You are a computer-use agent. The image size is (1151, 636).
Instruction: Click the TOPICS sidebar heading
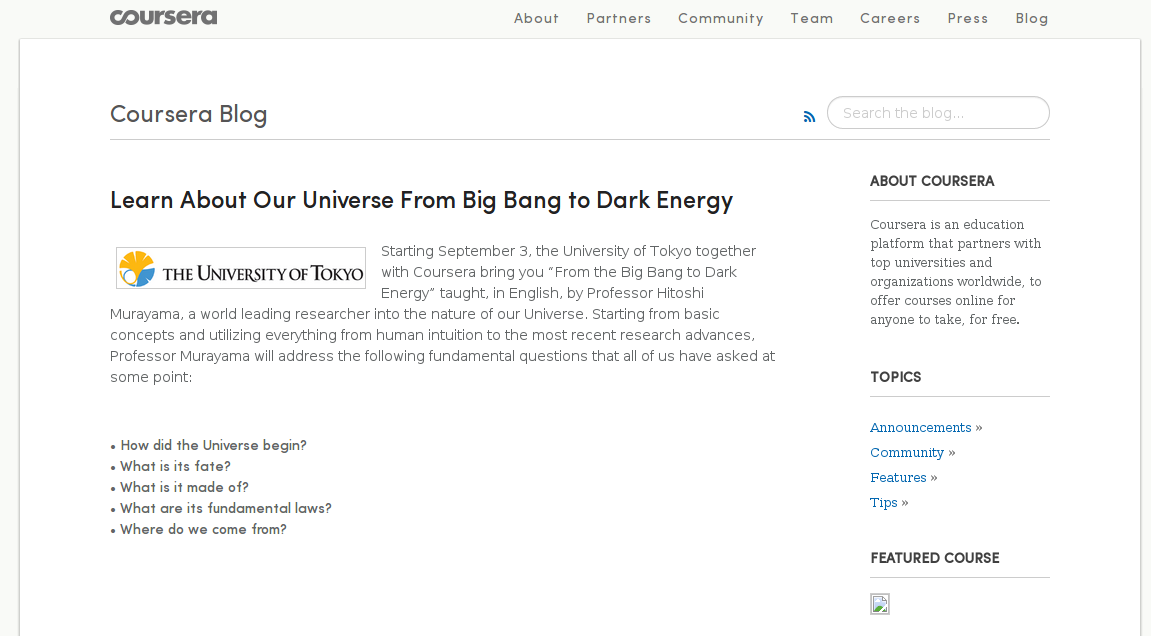point(896,377)
